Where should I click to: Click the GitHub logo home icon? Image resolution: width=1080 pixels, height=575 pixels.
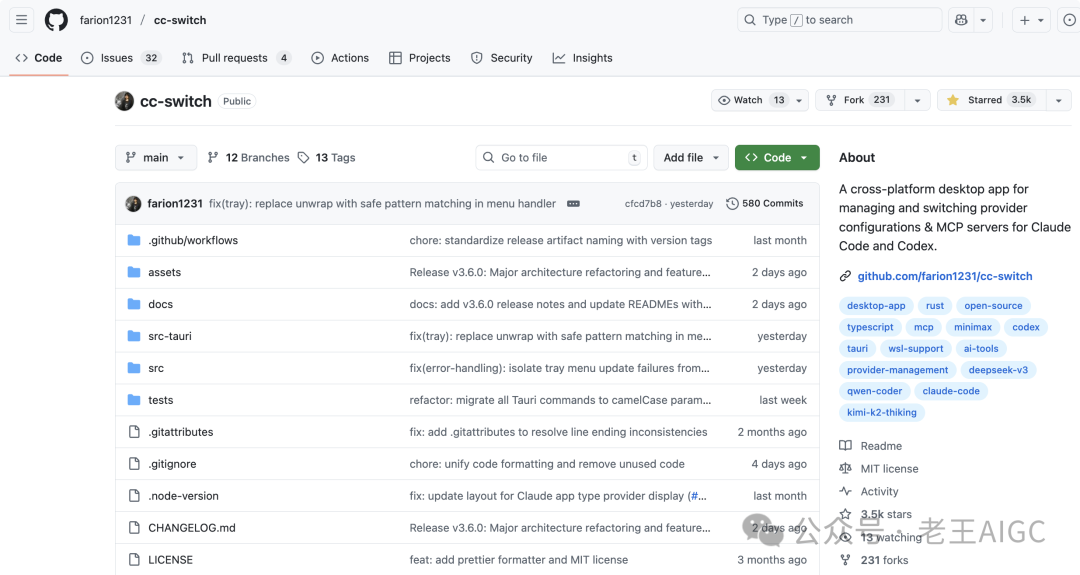56,20
